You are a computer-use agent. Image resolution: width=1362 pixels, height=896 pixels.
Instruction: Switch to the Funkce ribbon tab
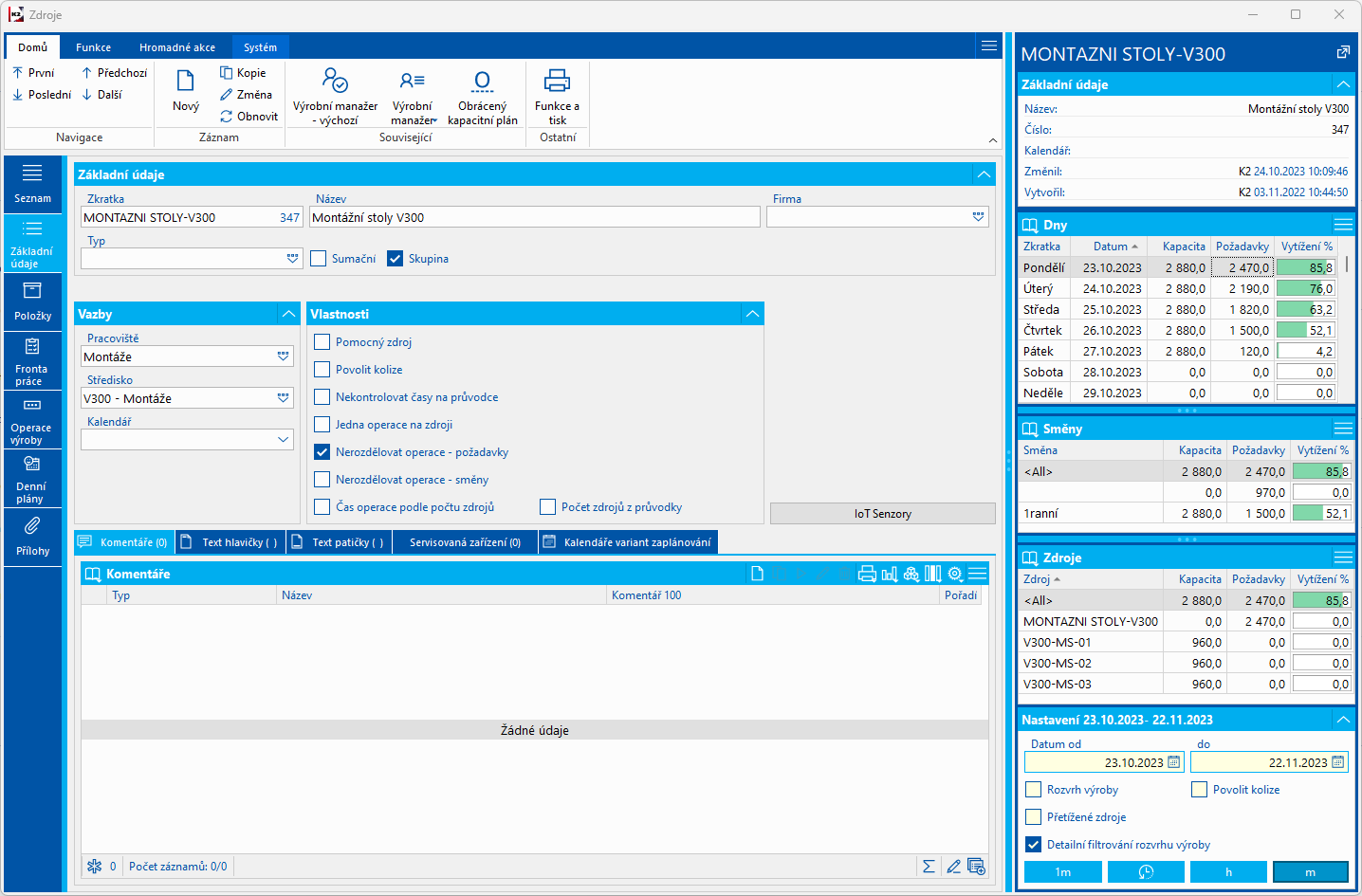93,47
